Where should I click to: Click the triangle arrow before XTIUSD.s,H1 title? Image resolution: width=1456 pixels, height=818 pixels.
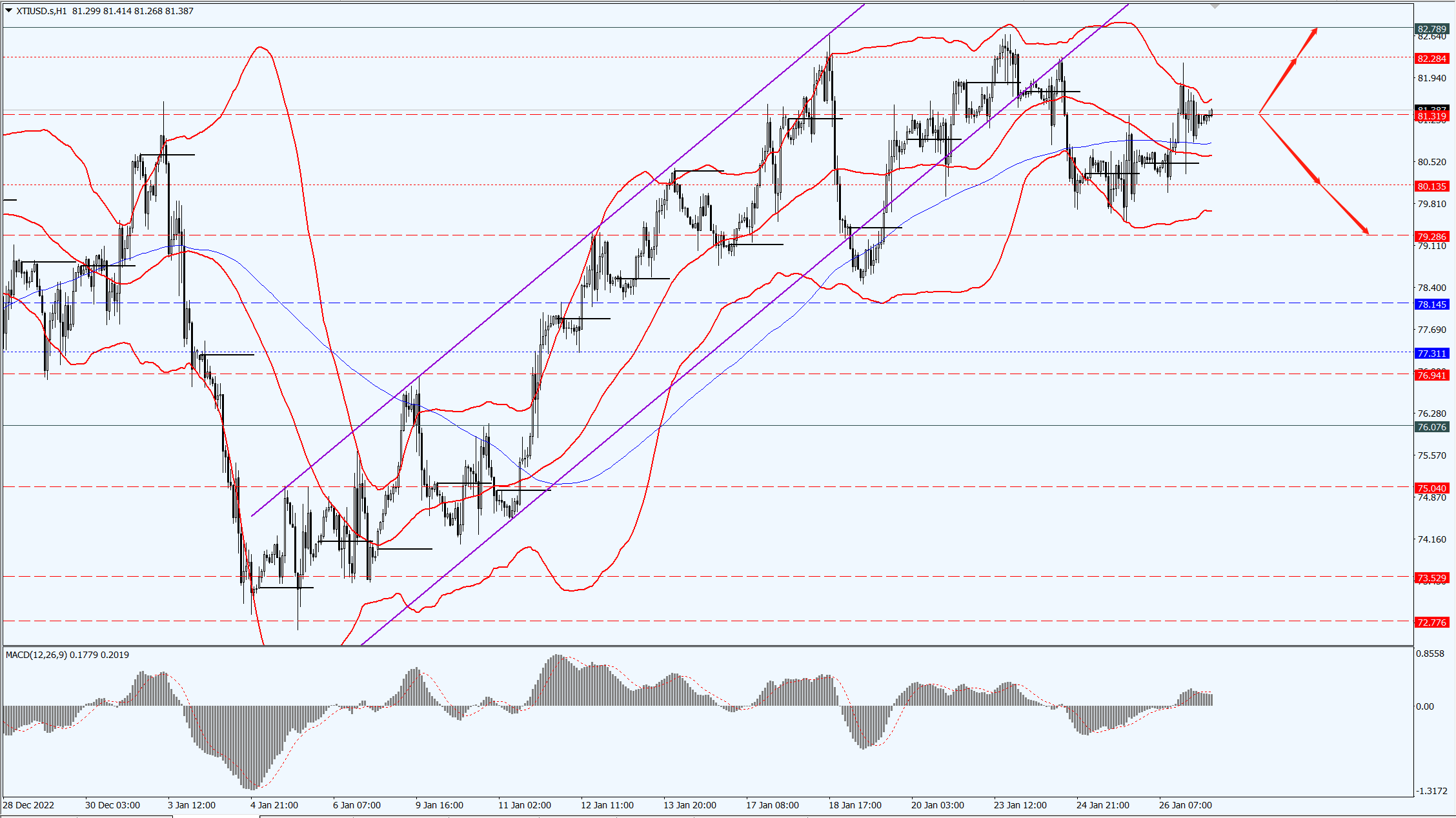[x=9, y=11]
